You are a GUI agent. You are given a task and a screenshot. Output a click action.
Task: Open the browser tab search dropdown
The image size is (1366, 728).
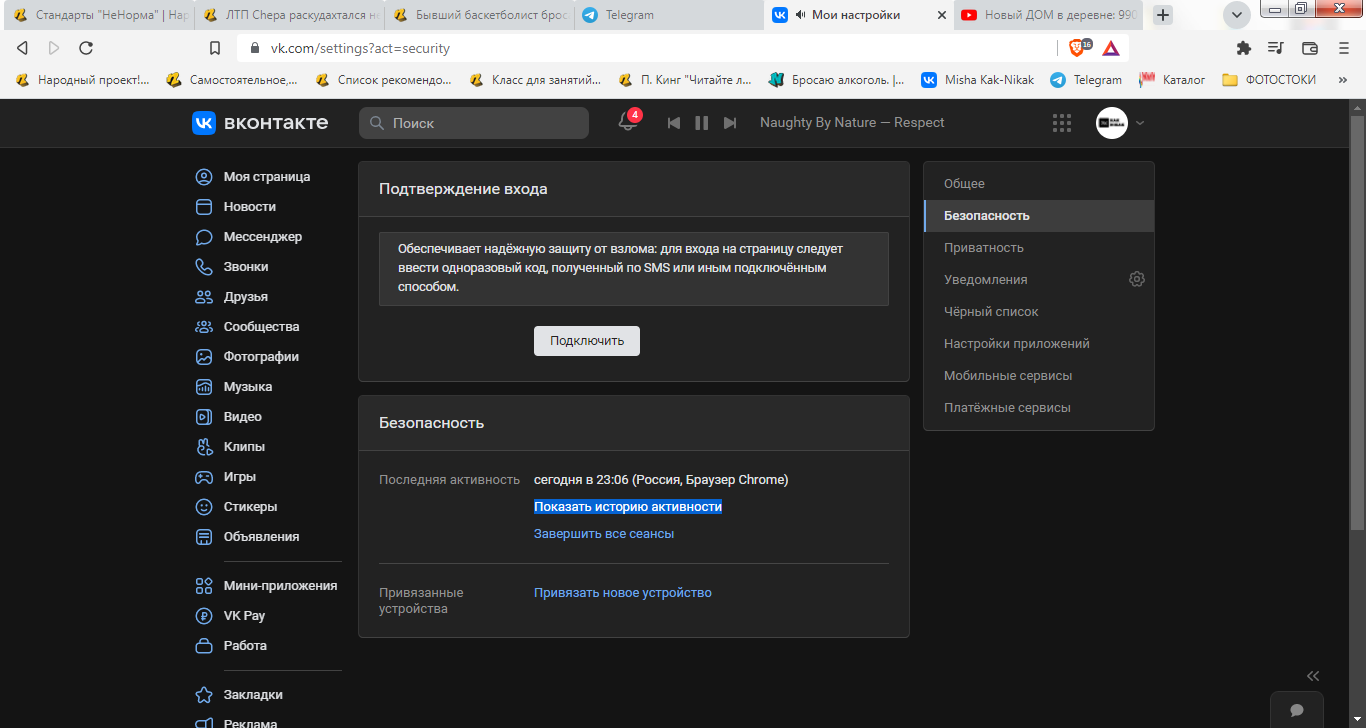coord(1237,15)
